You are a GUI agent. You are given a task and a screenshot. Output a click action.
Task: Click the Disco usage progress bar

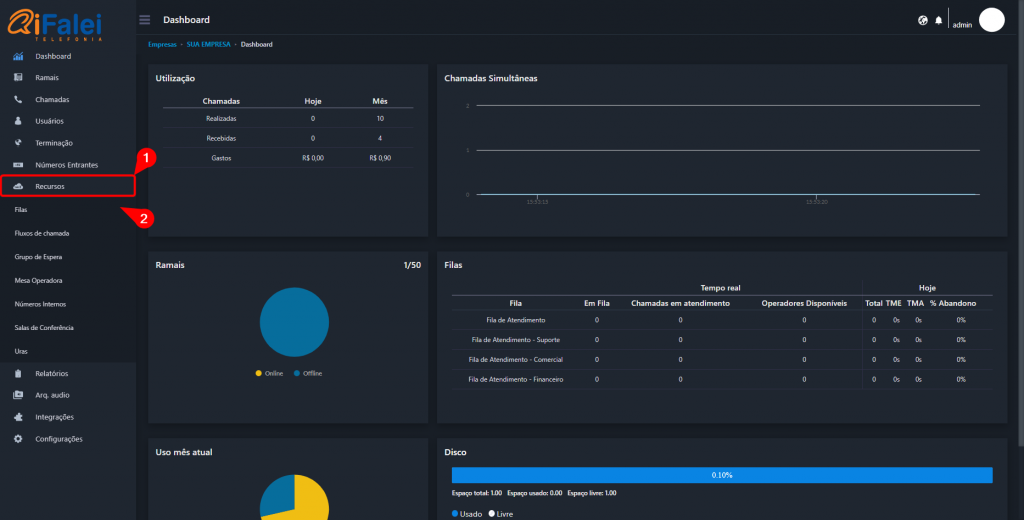[721, 475]
